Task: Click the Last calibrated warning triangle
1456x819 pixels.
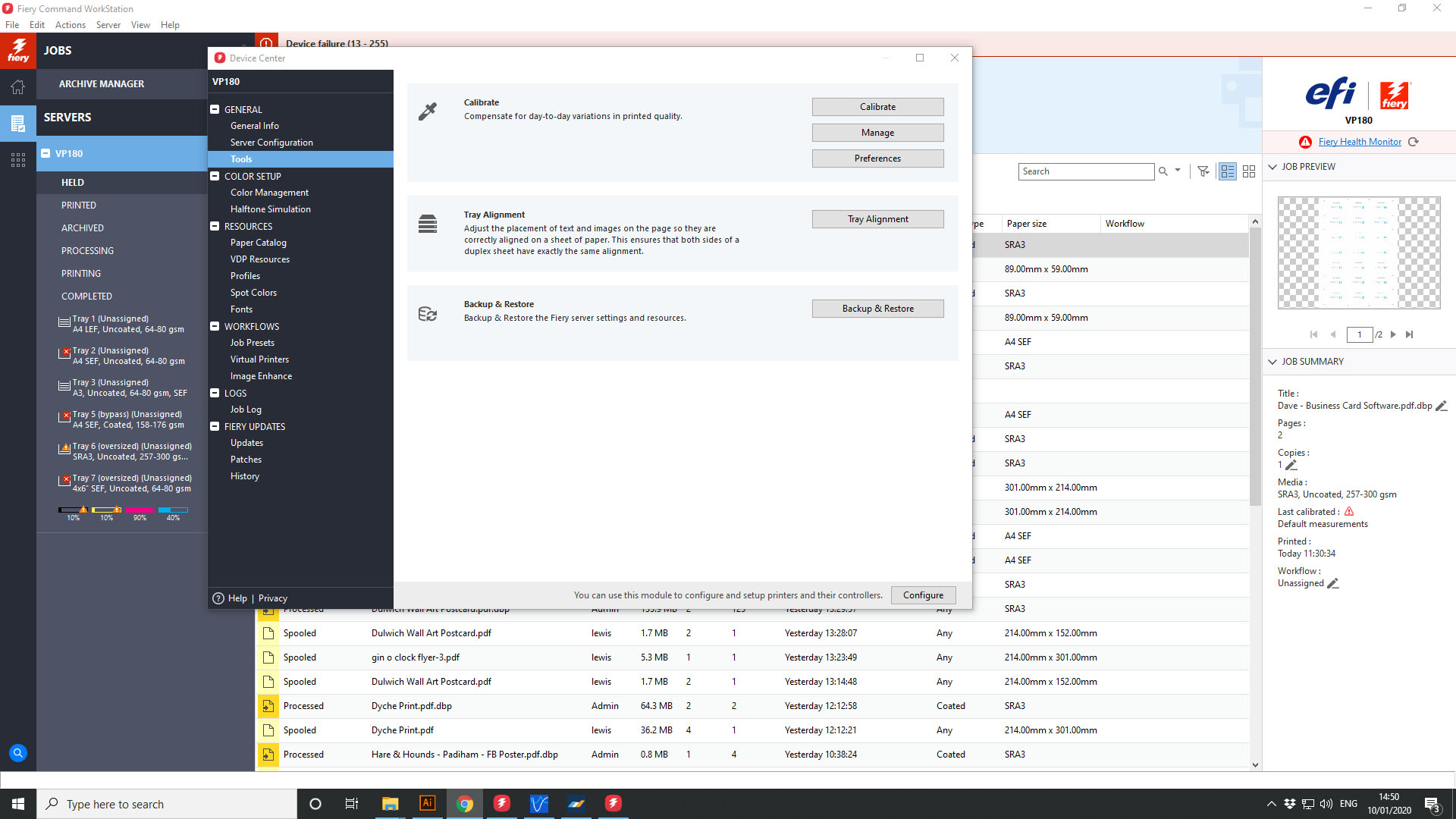Action: (x=1349, y=512)
